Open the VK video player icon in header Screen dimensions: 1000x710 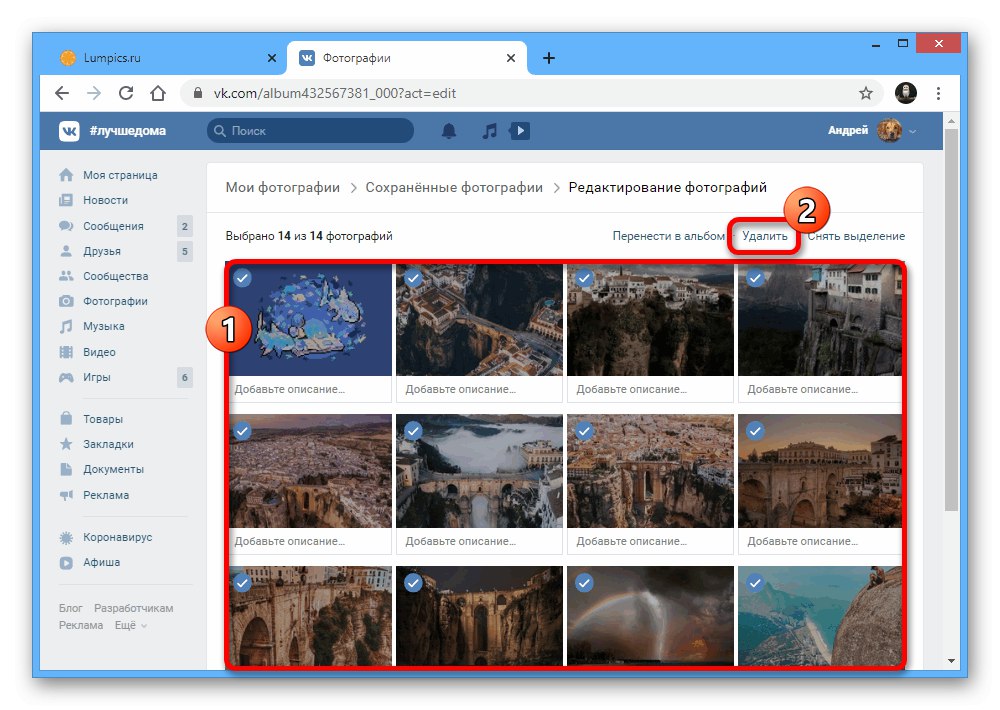pyautogui.click(x=519, y=131)
